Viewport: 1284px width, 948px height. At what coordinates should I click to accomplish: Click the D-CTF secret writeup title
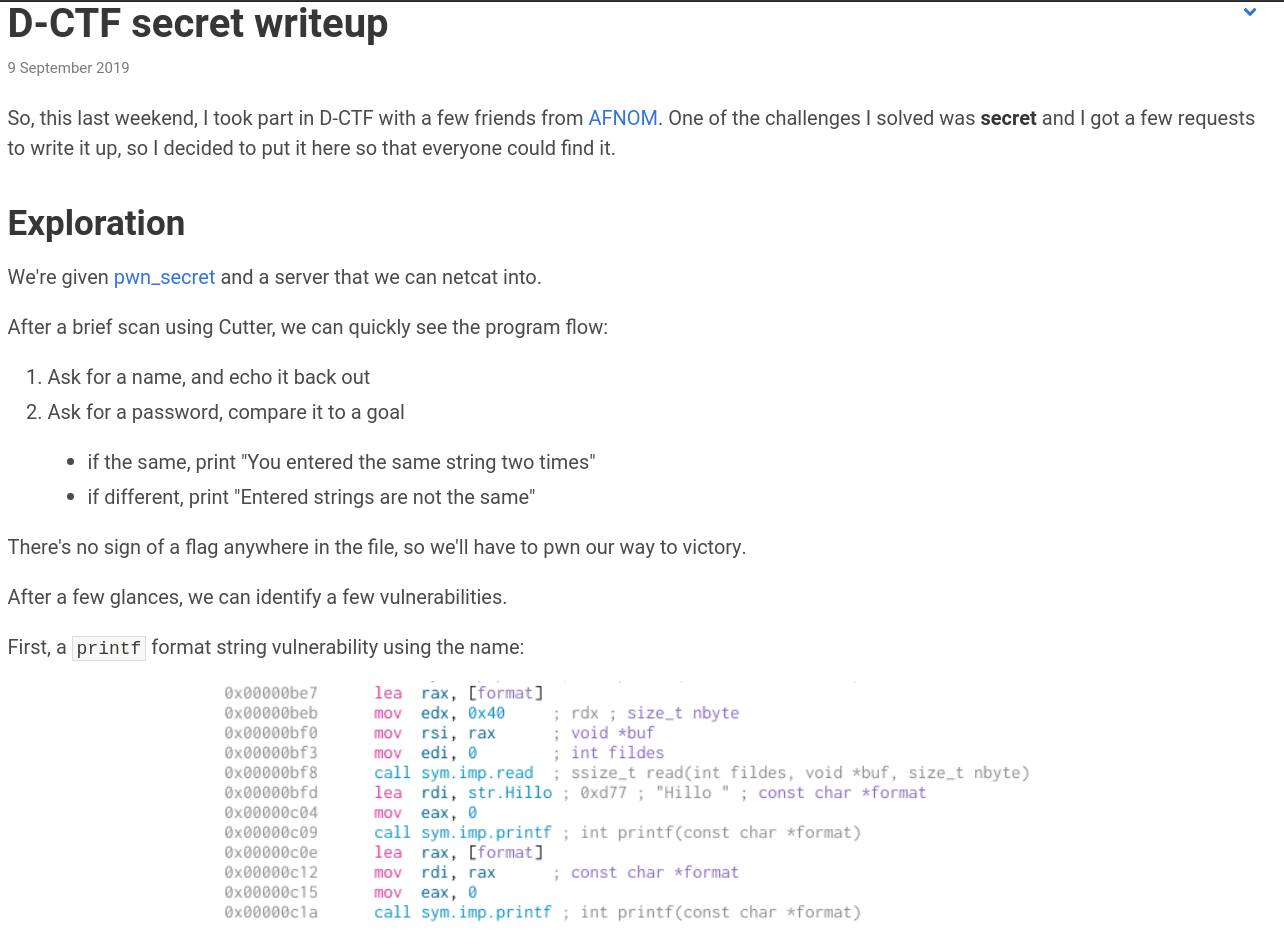click(198, 23)
